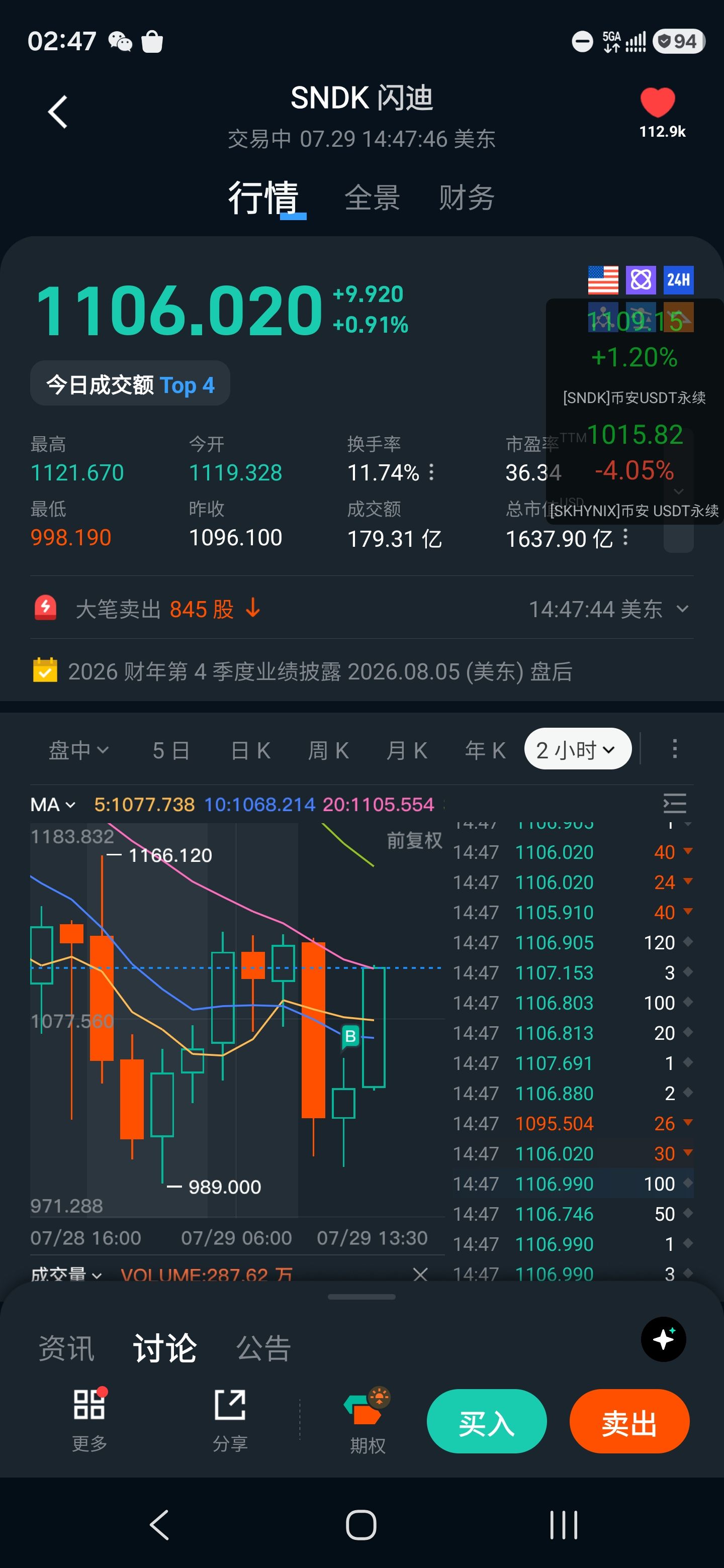
Task: Tap orange 卖出 sell button
Action: 629,1421
